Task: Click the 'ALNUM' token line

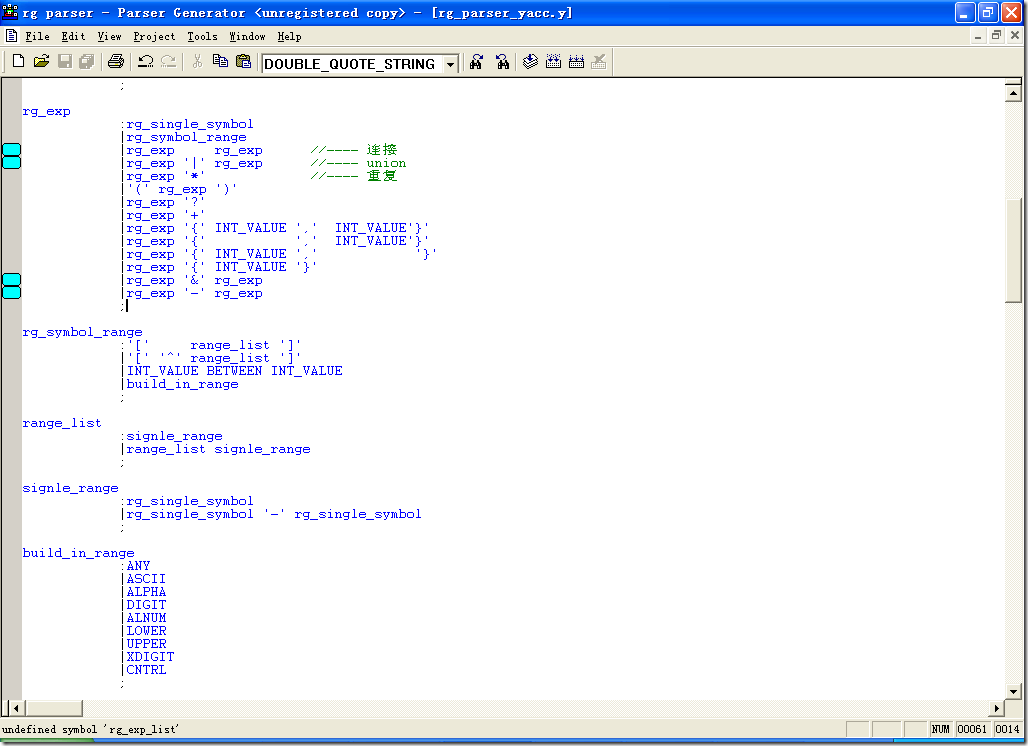Action: (x=146, y=618)
